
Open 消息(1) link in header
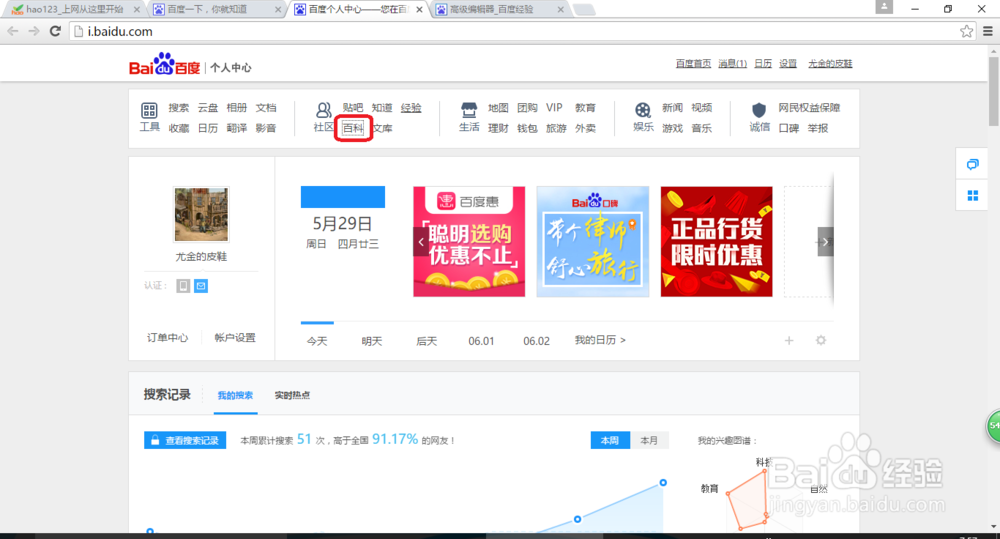(x=732, y=64)
